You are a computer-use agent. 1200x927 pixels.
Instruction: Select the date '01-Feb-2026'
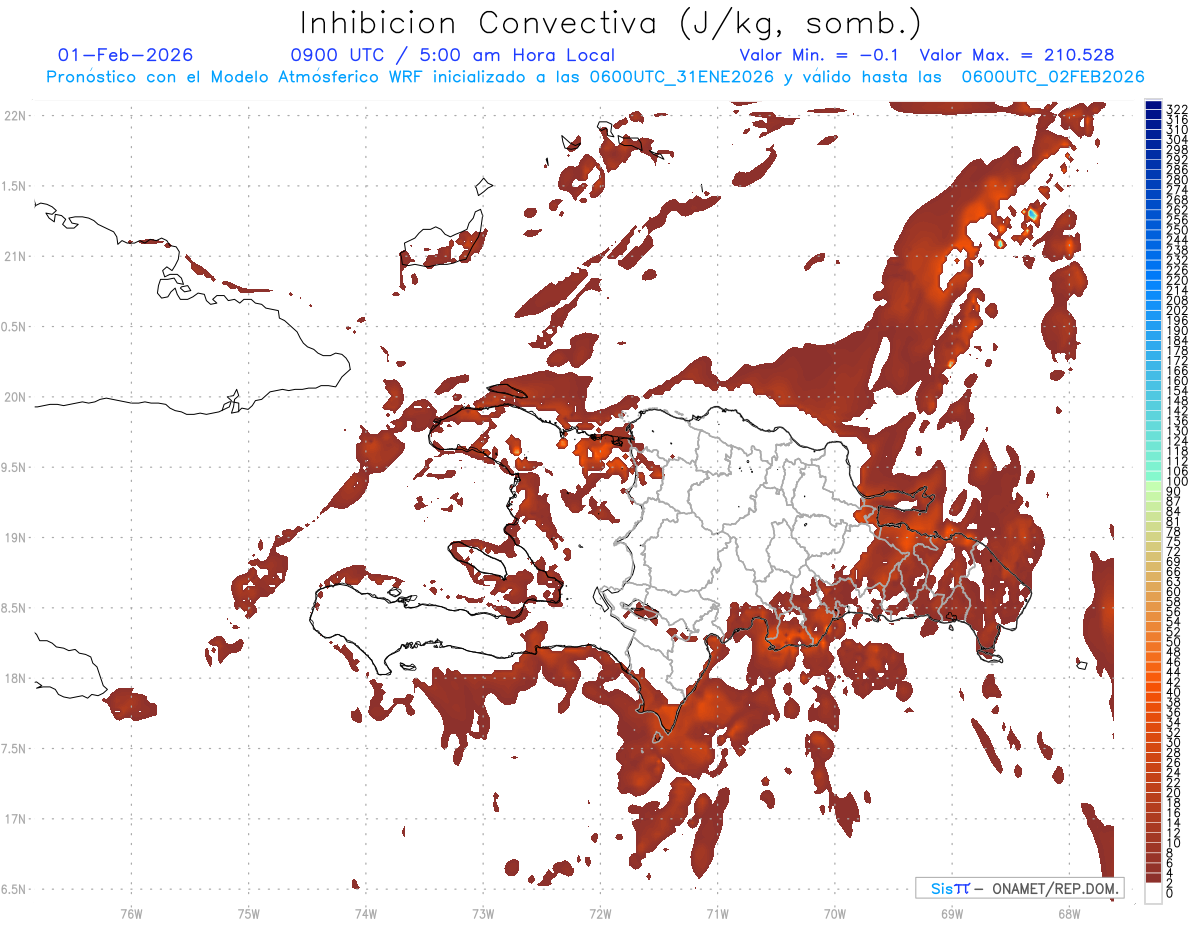(126, 55)
